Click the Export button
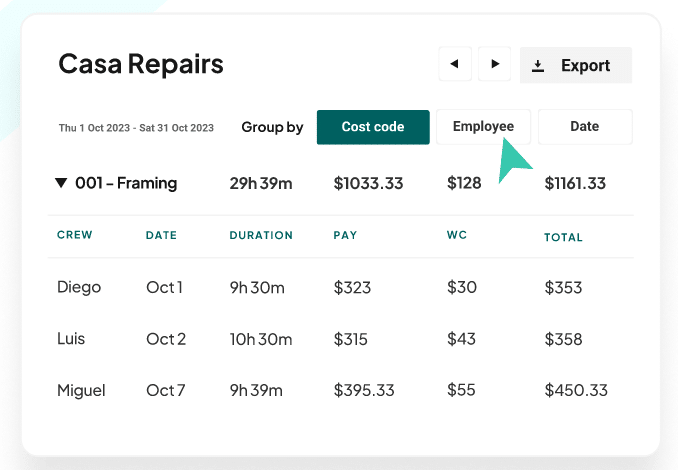This screenshot has height=470, width=678. click(575, 66)
